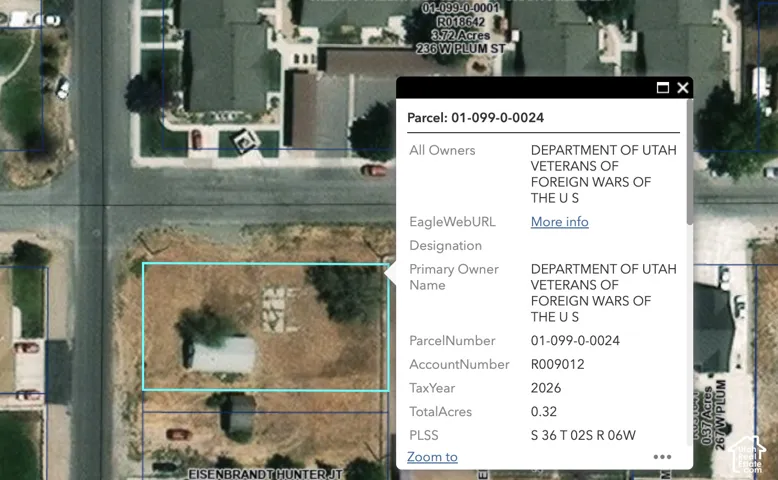
Task: Open the More info link
Action: (x=560, y=222)
